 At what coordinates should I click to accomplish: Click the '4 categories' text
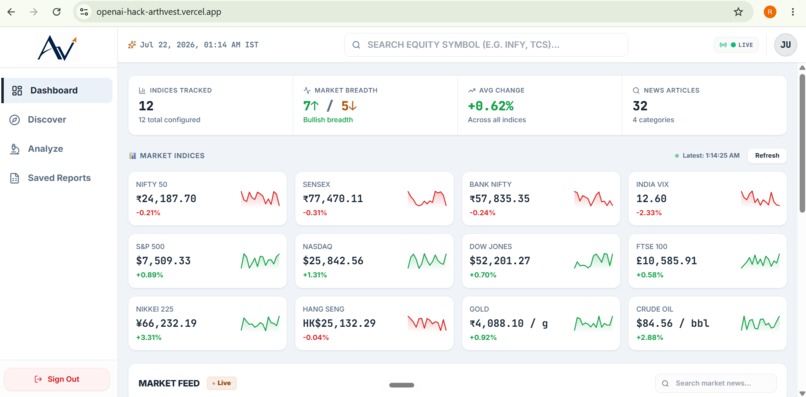tap(653, 120)
